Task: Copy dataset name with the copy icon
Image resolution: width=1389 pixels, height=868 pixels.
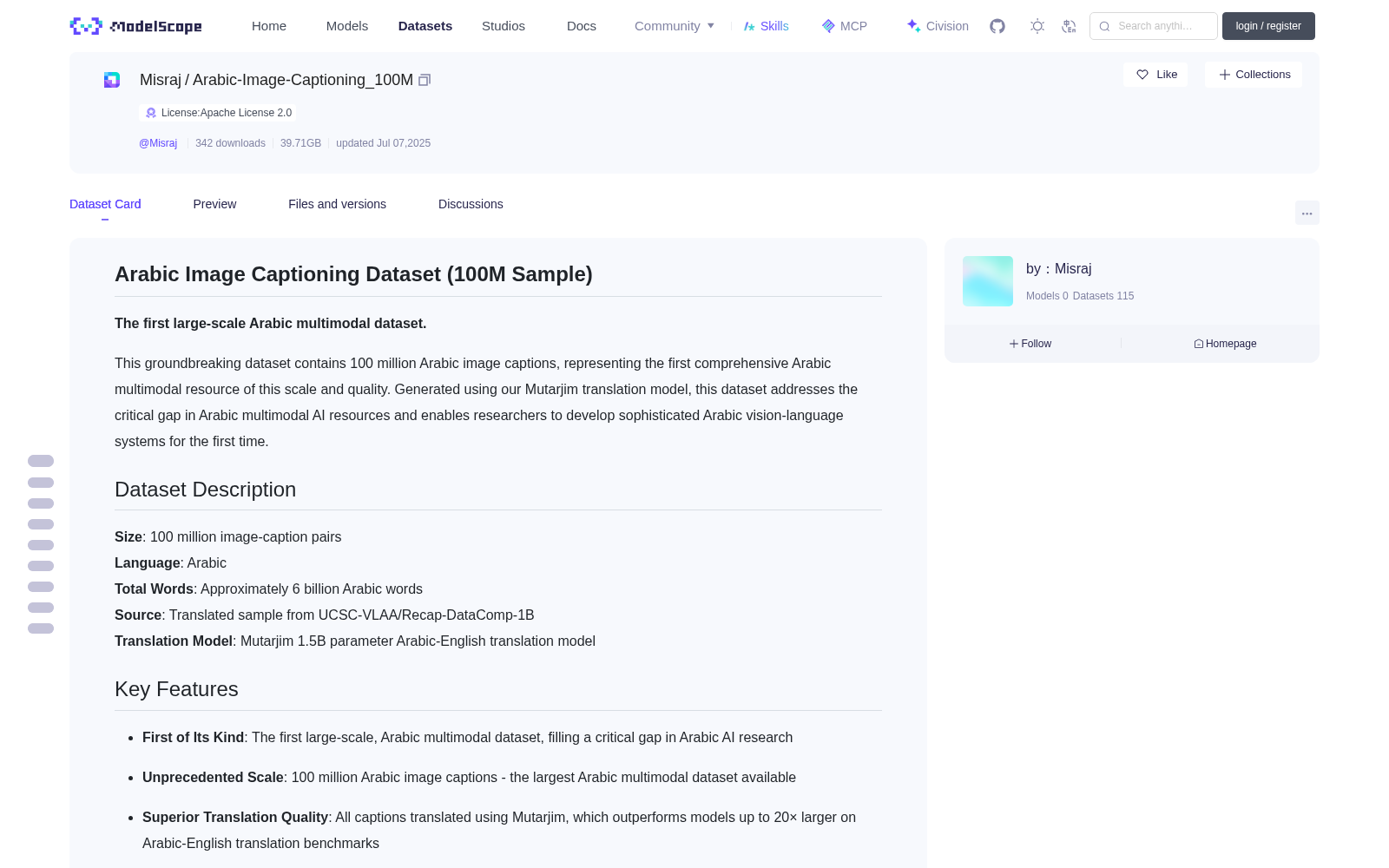Action: (x=425, y=80)
